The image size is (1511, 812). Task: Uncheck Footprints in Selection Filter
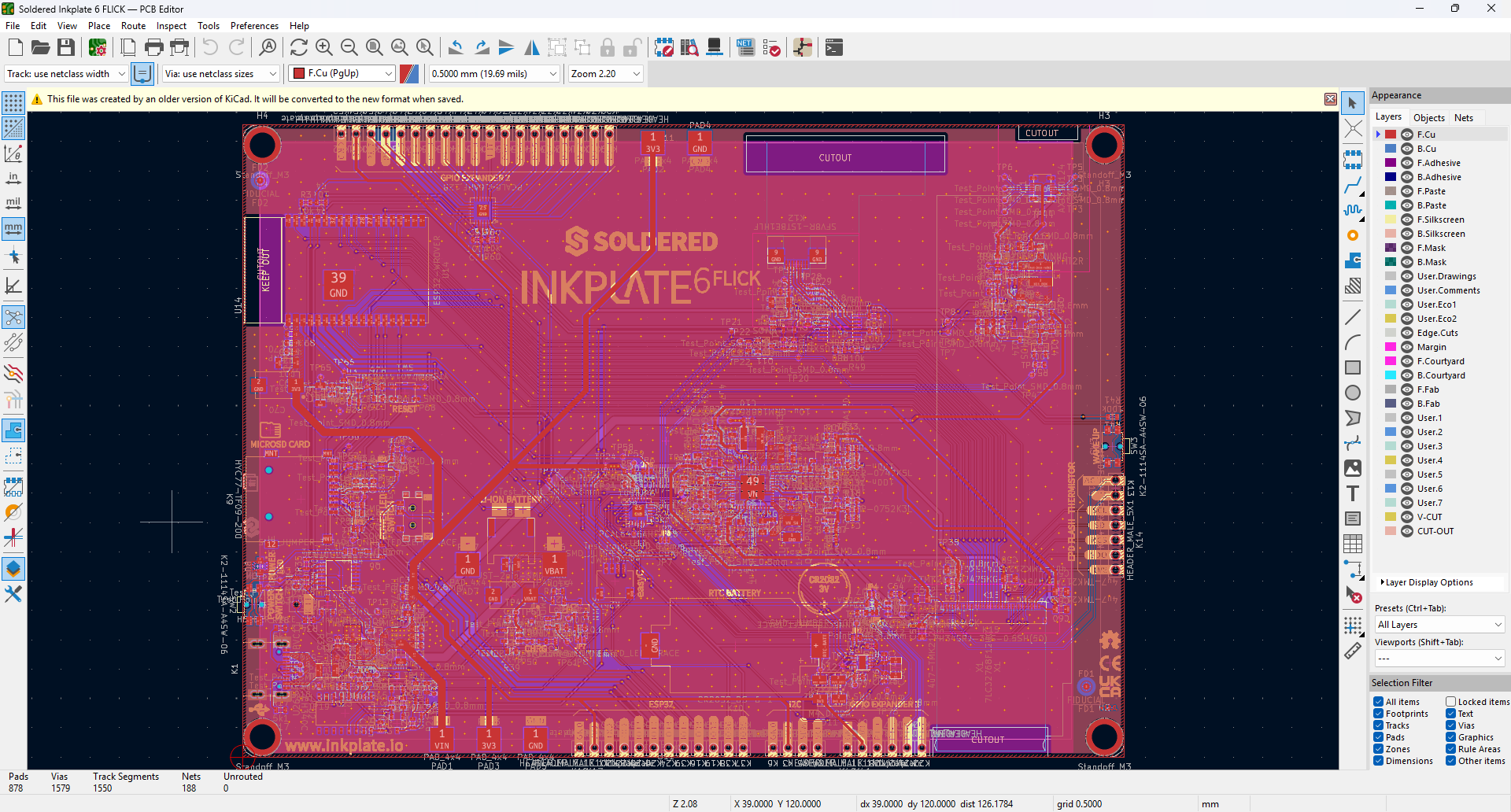tap(1379, 714)
